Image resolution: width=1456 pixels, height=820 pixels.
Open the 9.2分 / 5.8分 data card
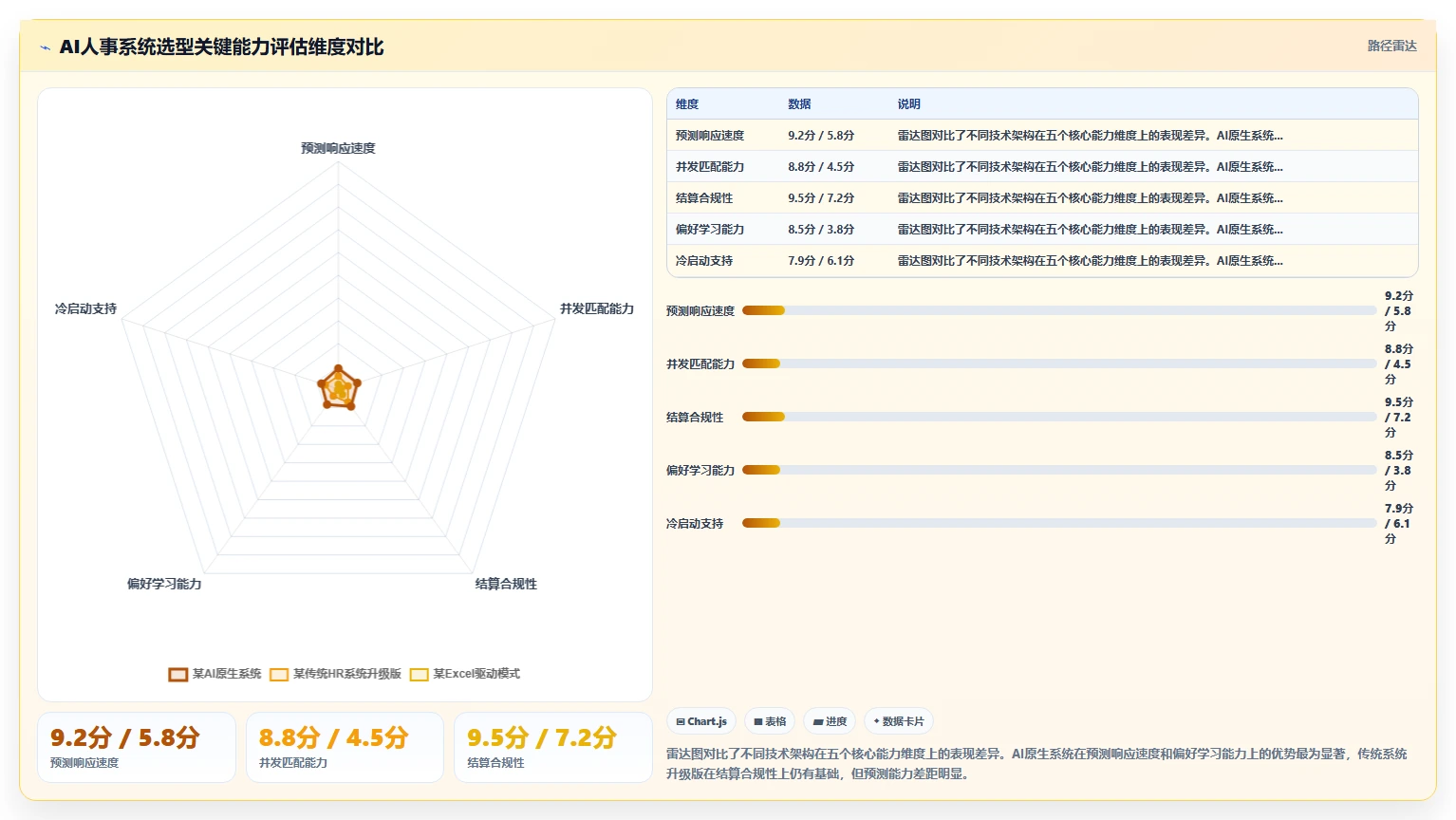click(x=137, y=748)
